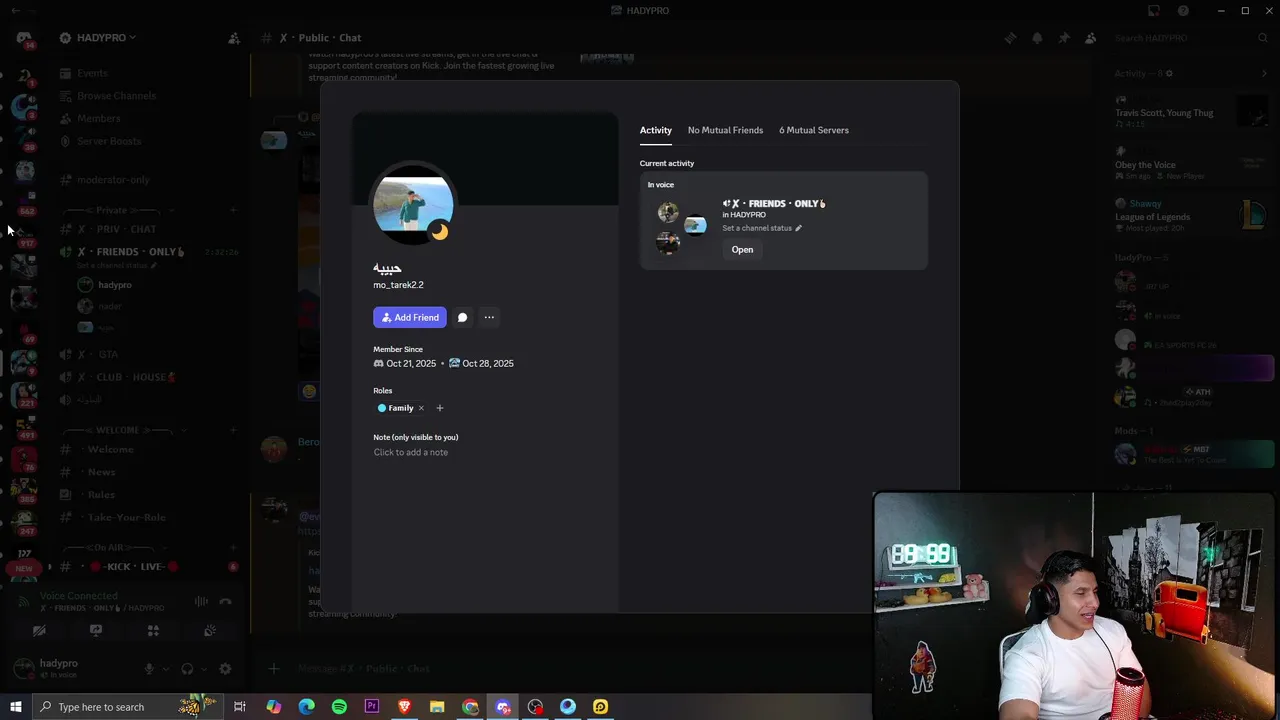The height and width of the screenshot is (720, 1280).
Task: Click the attach plus icon in message bar
Action: coord(274,668)
